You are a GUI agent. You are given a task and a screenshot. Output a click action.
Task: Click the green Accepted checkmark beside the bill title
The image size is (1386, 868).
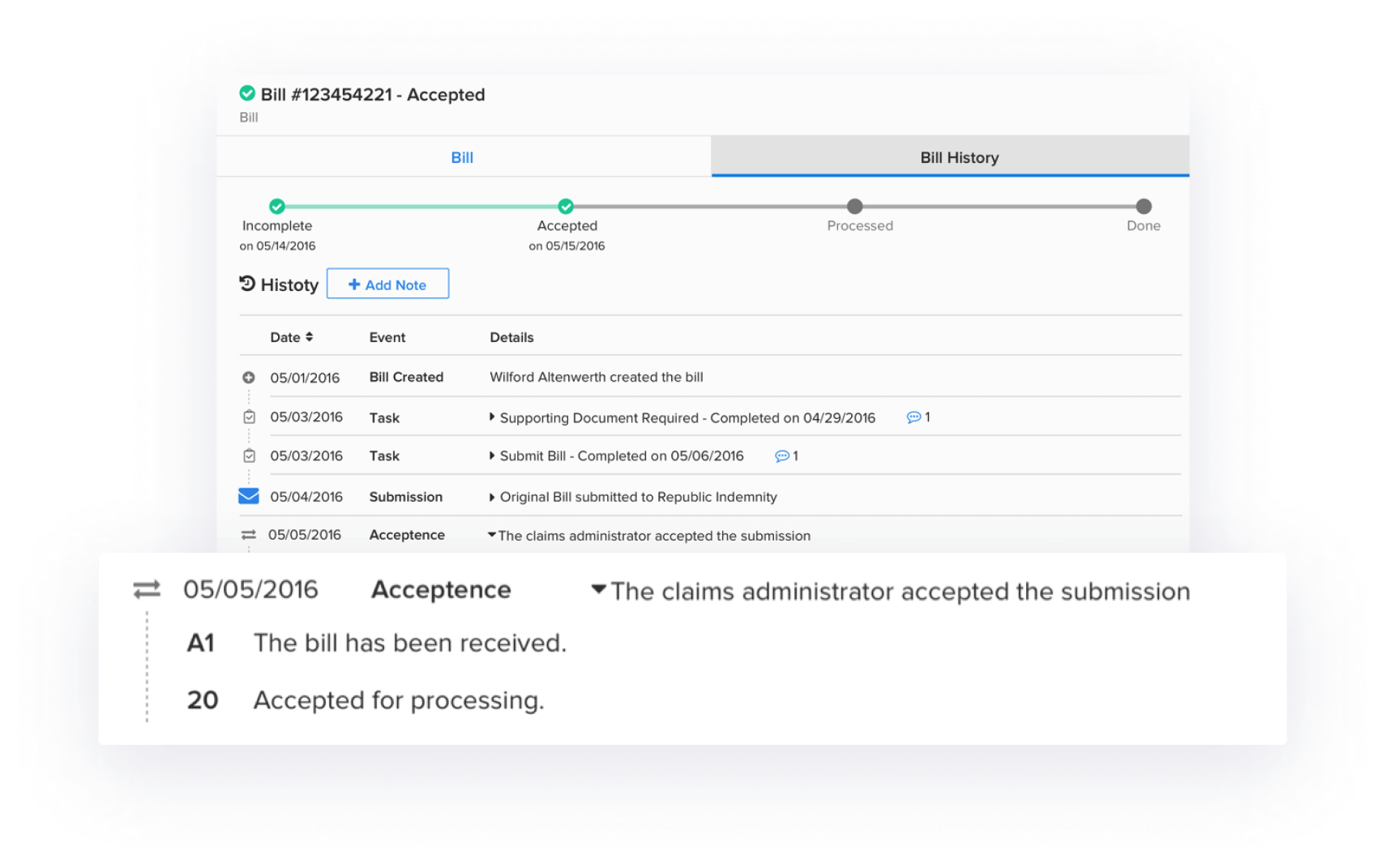(x=247, y=94)
